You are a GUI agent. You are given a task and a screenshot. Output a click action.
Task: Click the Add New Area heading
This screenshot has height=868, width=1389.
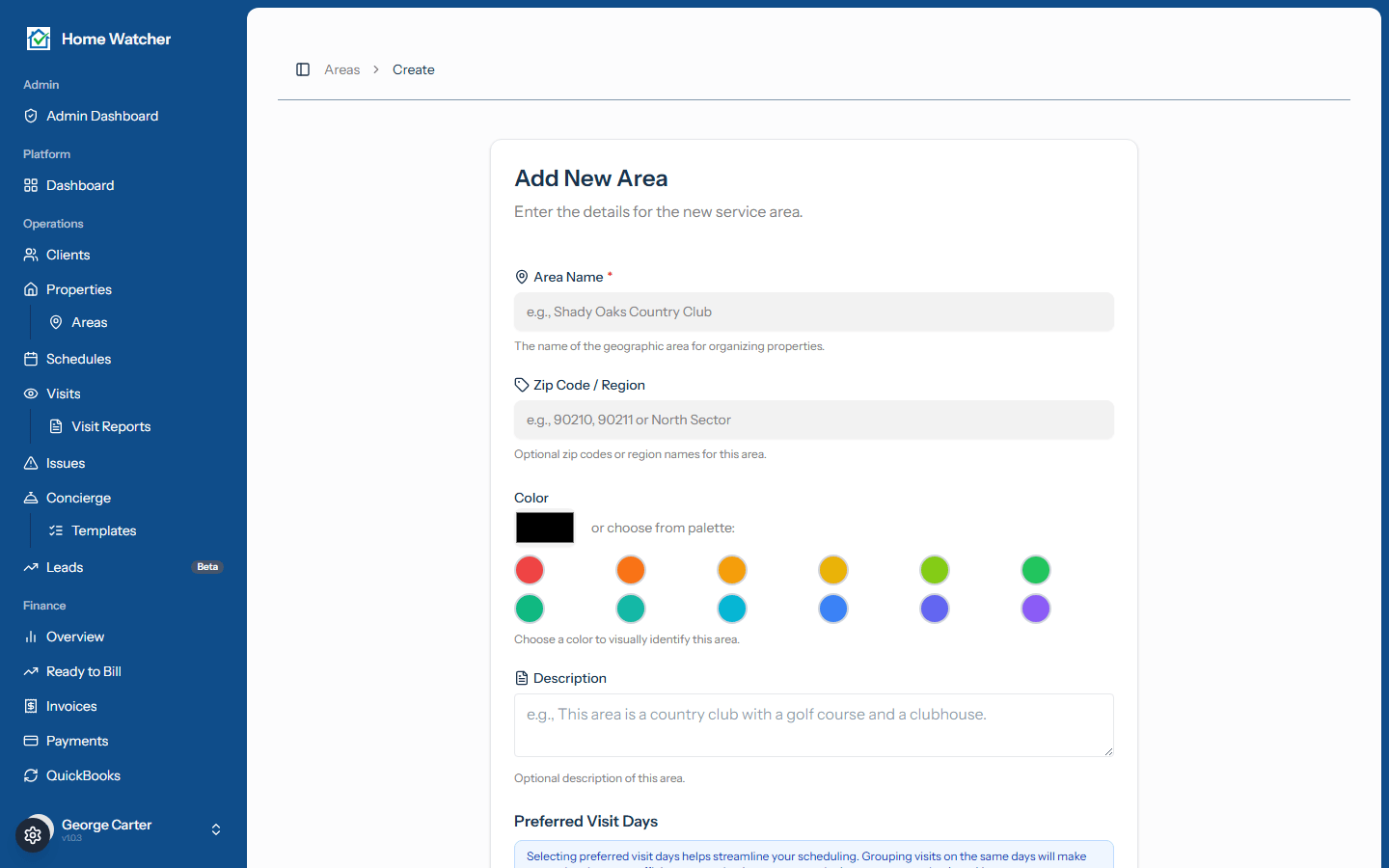pyautogui.click(x=591, y=178)
